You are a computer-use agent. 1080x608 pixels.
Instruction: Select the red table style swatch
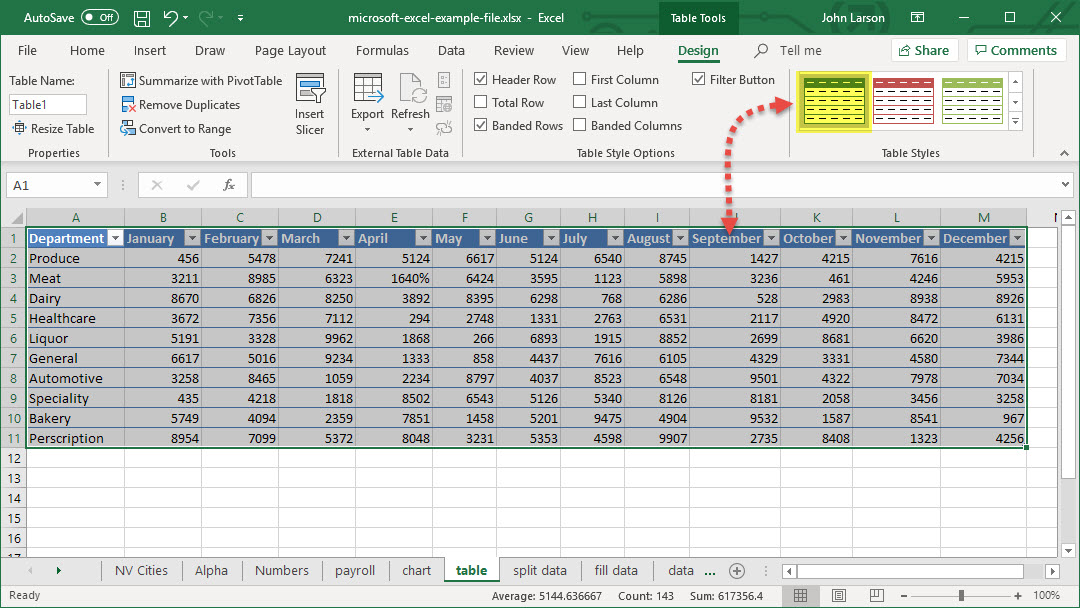[903, 102]
